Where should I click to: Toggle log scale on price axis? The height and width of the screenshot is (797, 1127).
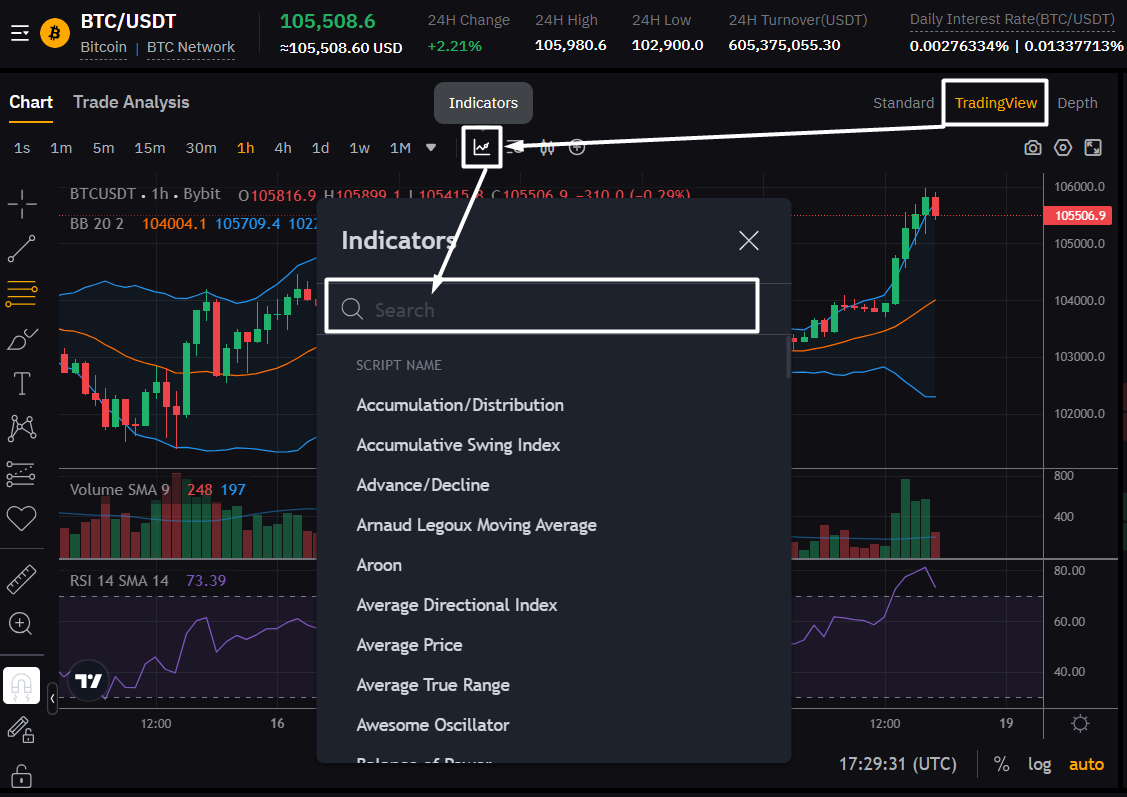point(1039,764)
